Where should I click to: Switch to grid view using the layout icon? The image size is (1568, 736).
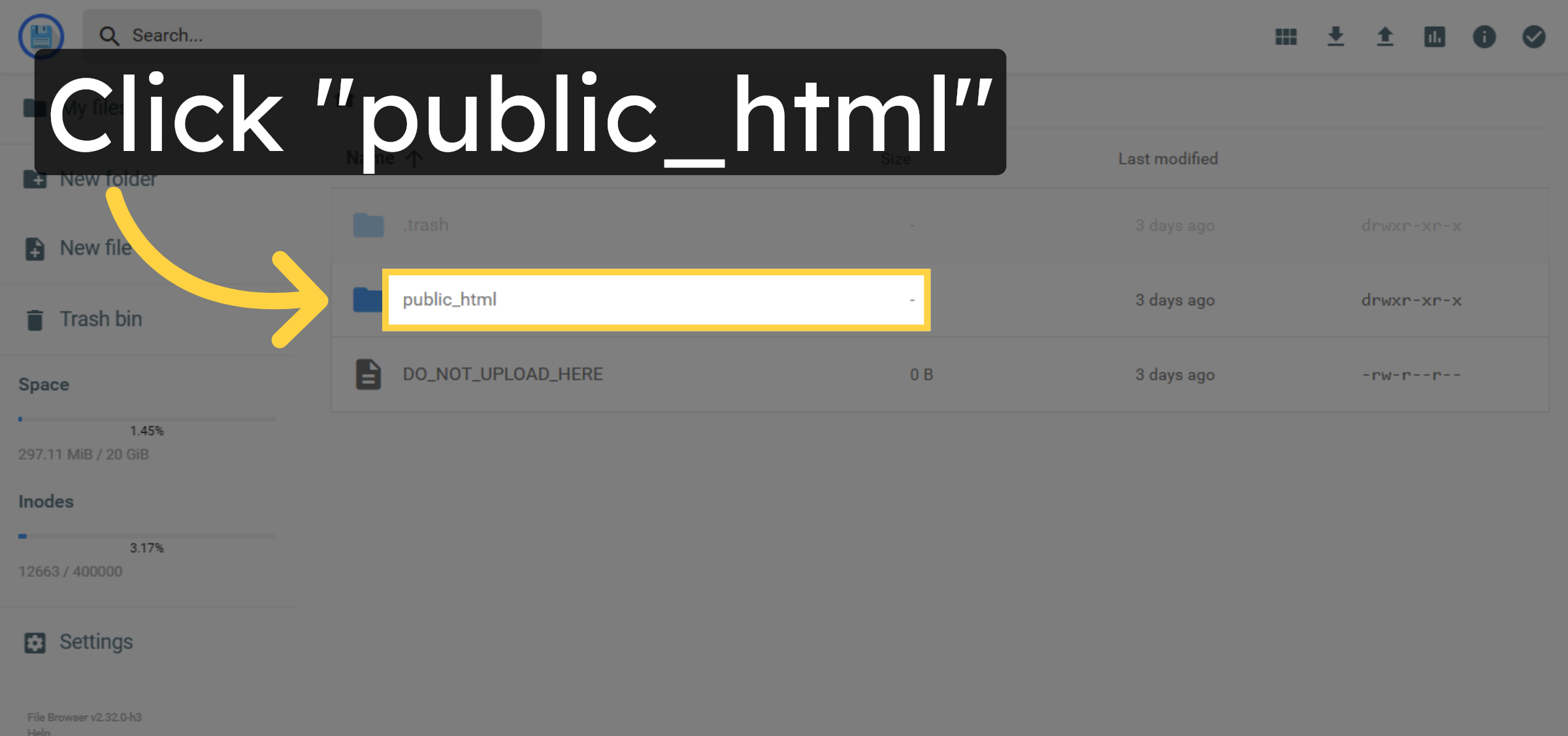point(1284,37)
